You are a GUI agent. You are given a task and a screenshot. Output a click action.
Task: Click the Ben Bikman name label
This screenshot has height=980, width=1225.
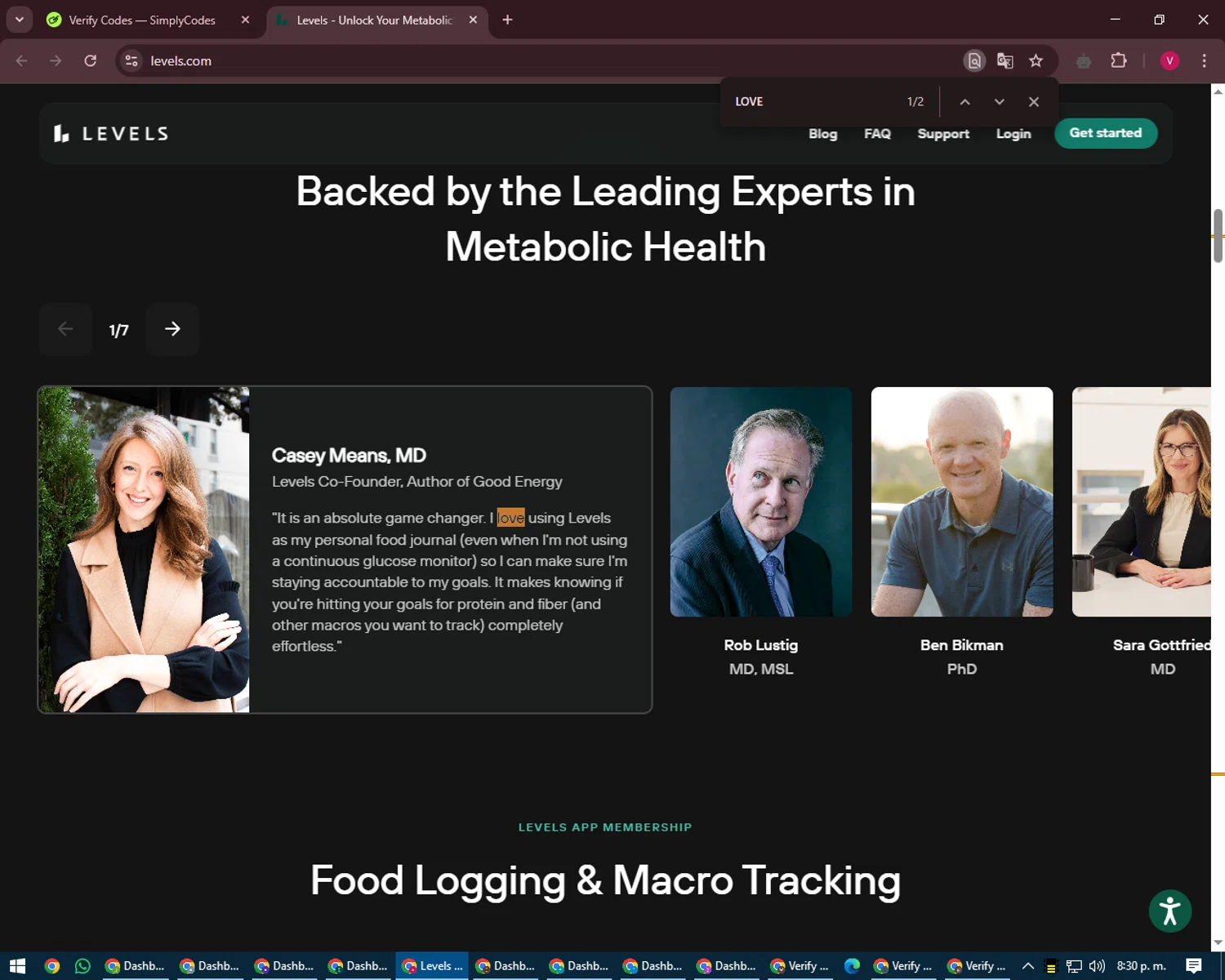pyautogui.click(x=962, y=645)
